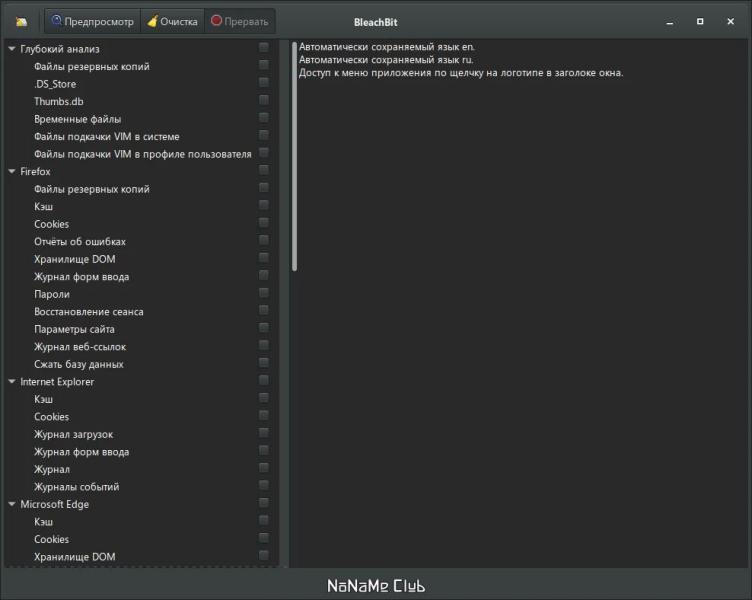
Task: Collapse the Internet Explorer group
Action: point(12,381)
